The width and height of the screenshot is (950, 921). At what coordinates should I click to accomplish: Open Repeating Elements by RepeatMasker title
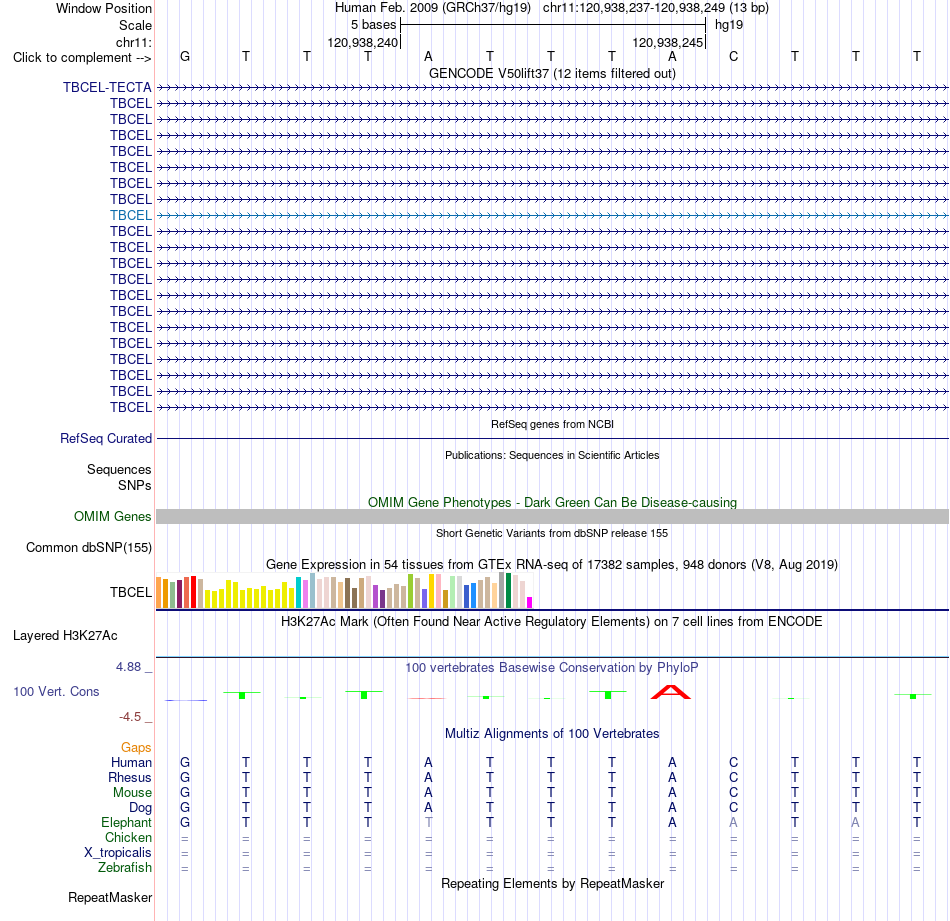[x=552, y=884]
